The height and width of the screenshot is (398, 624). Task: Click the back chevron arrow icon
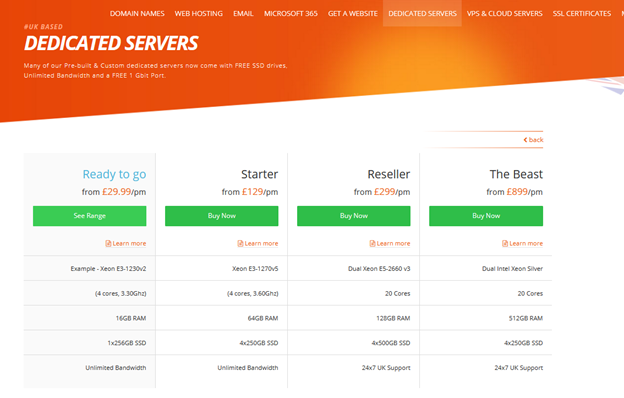pyautogui.click(x=525, y=140)
